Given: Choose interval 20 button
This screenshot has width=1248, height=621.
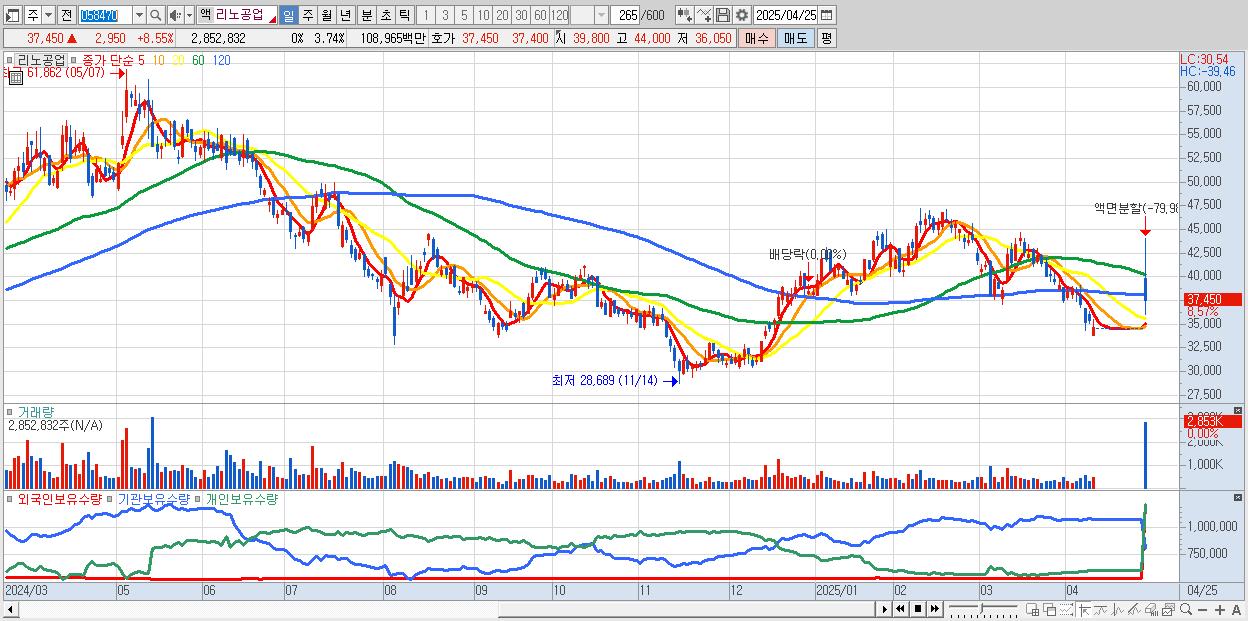Looking at the screenshot, I should click(502, 15).
